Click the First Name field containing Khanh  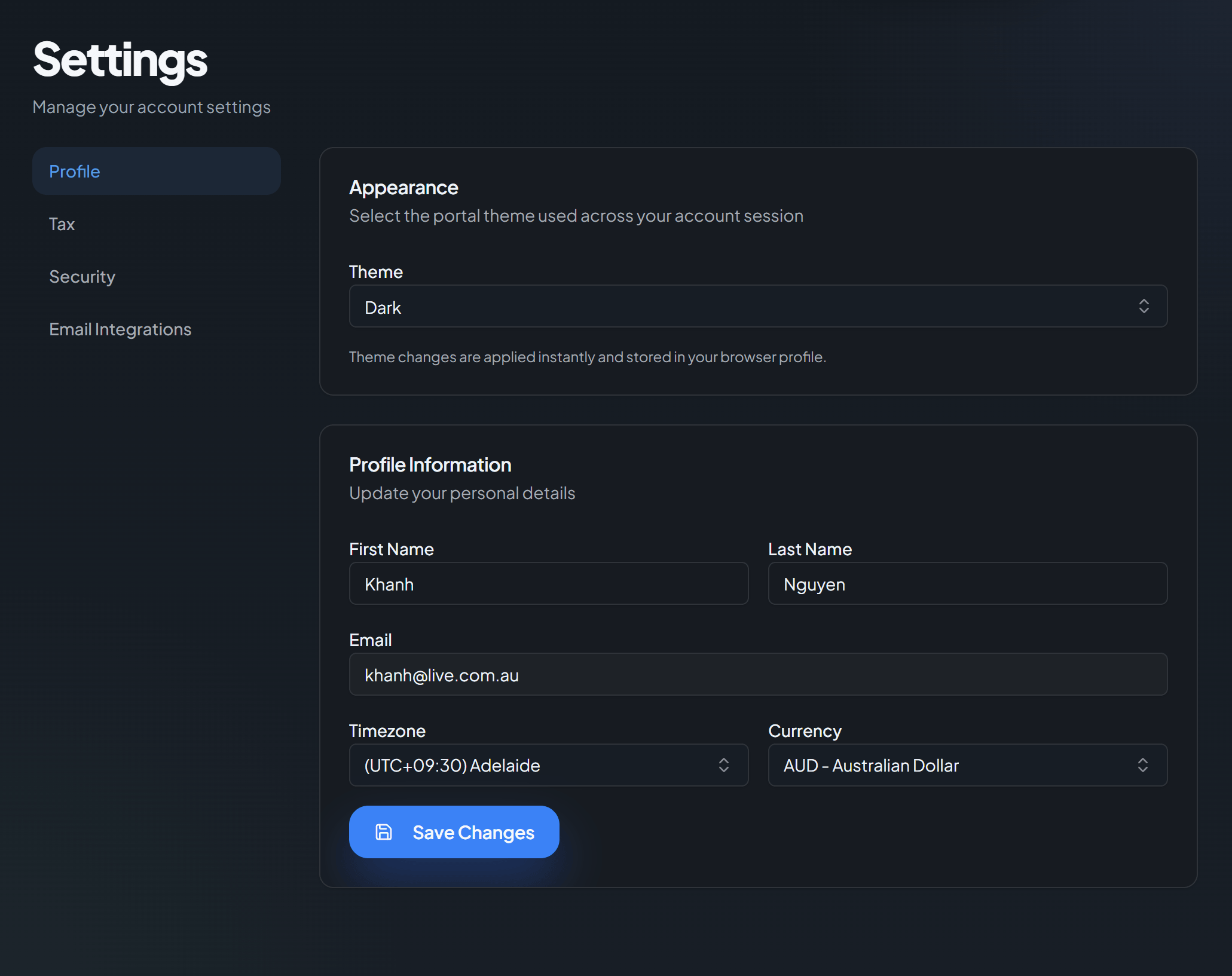click(x=548, y=583)
